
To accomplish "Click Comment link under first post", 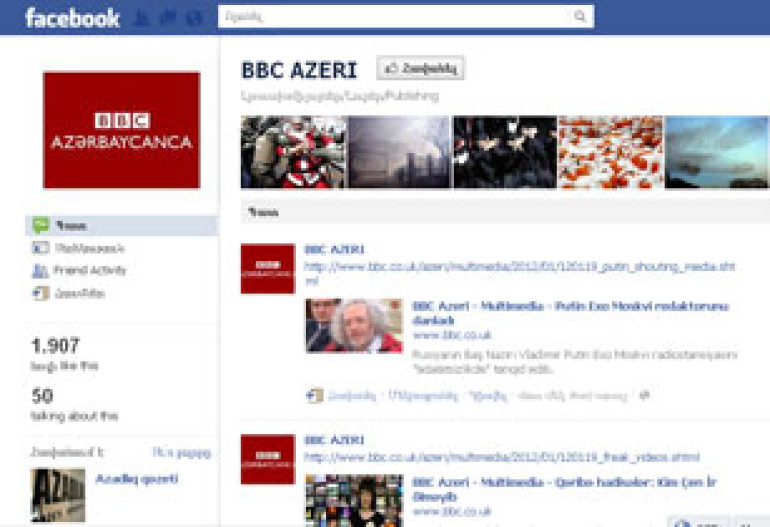I will point(423,396).
